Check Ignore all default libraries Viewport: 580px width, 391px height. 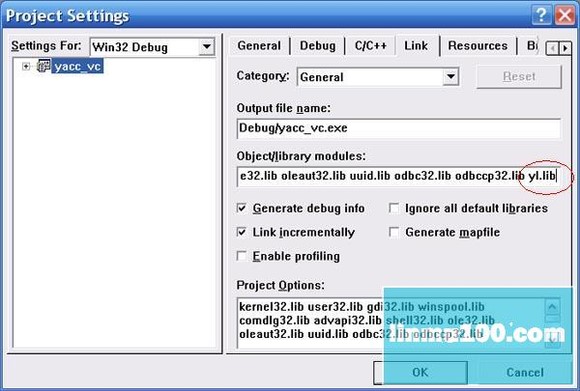pos(394,208)
